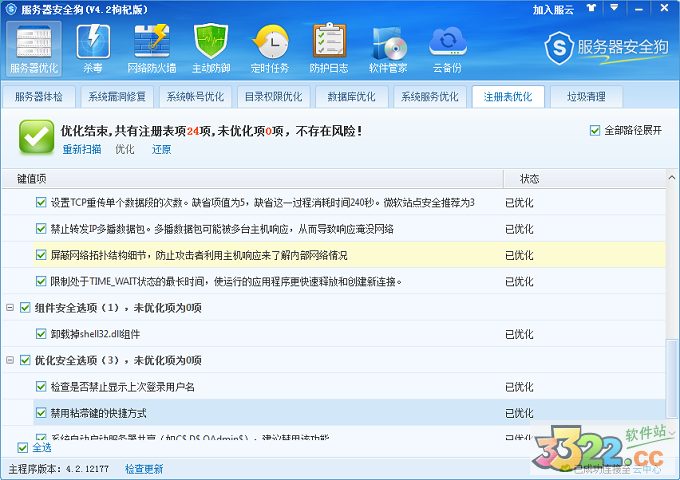Uncheck the TIME_WAIT limit item
The width and height of the screenshot is (680, 480).
[41, 281]
